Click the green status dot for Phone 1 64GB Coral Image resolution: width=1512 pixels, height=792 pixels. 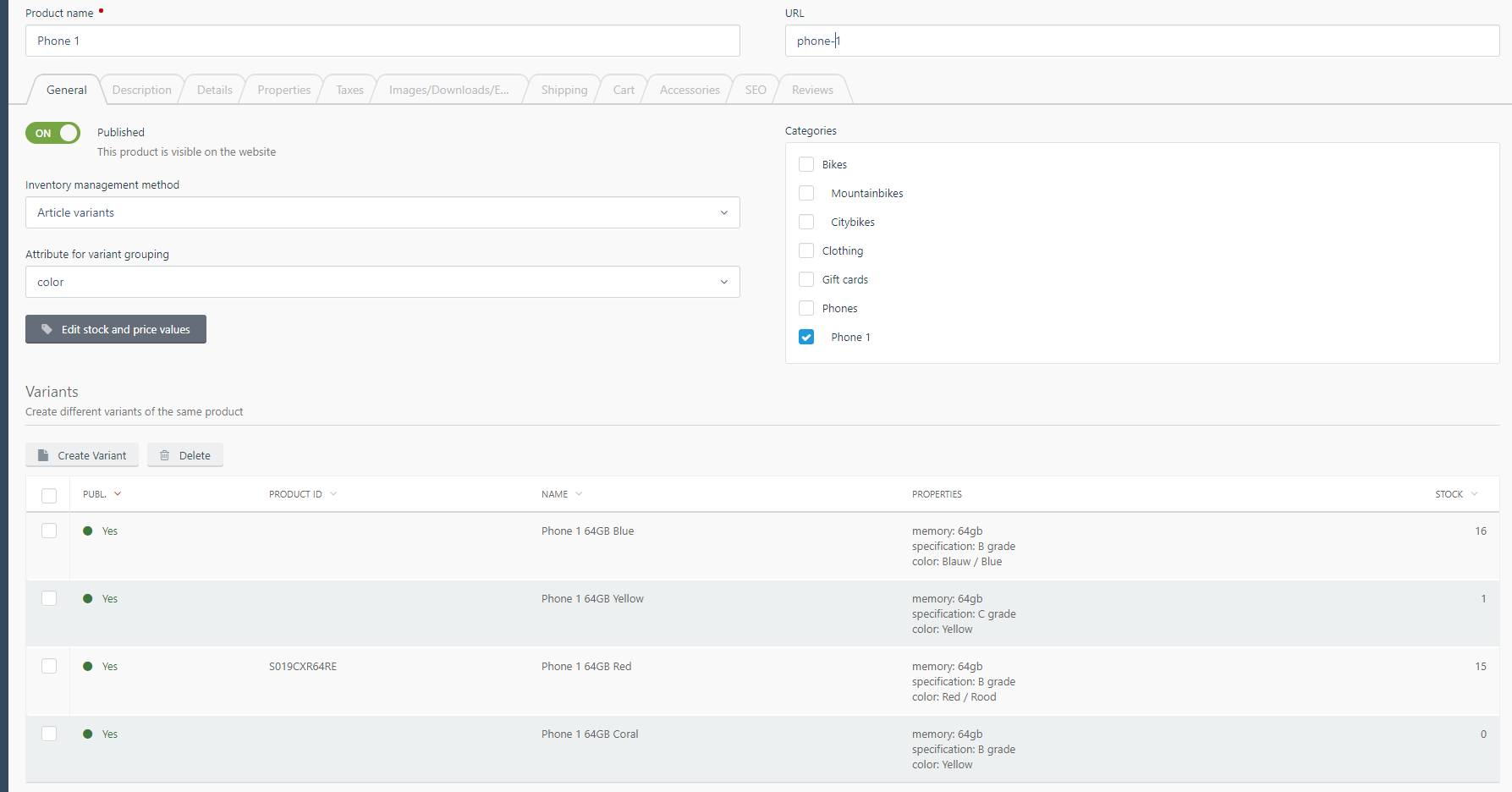coord(87,733)
